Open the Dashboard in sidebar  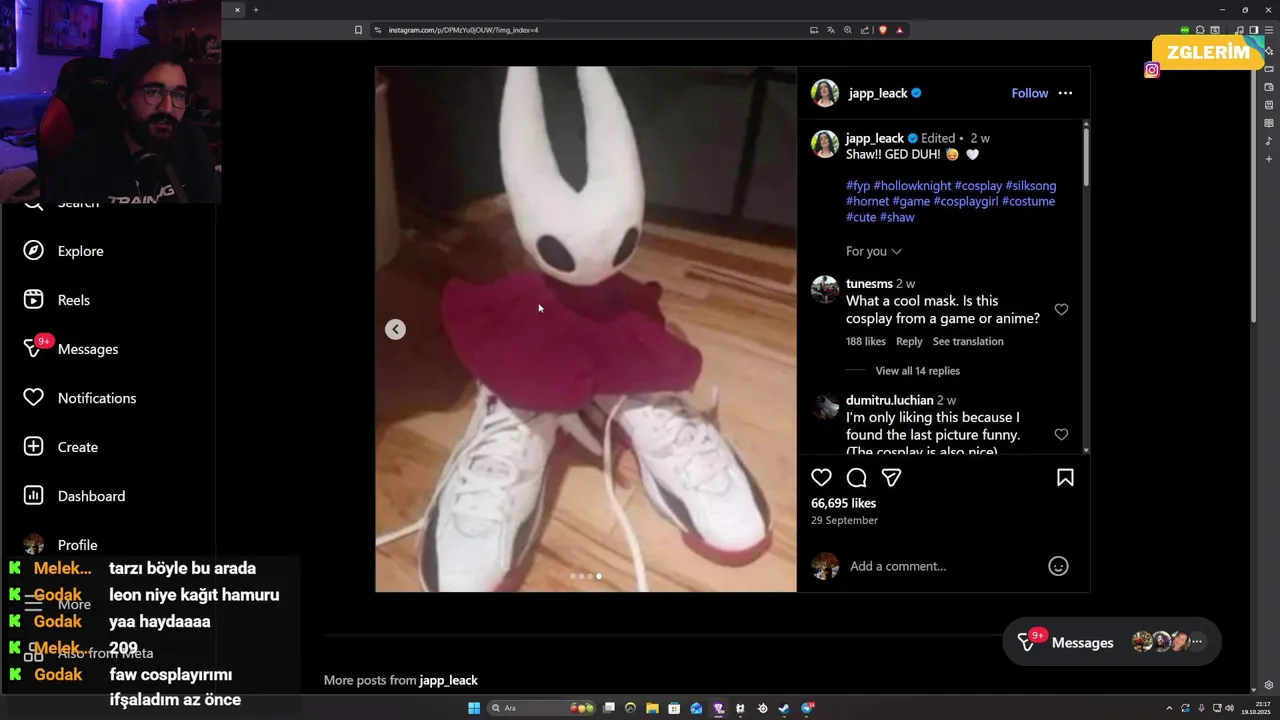click(75, 496)
